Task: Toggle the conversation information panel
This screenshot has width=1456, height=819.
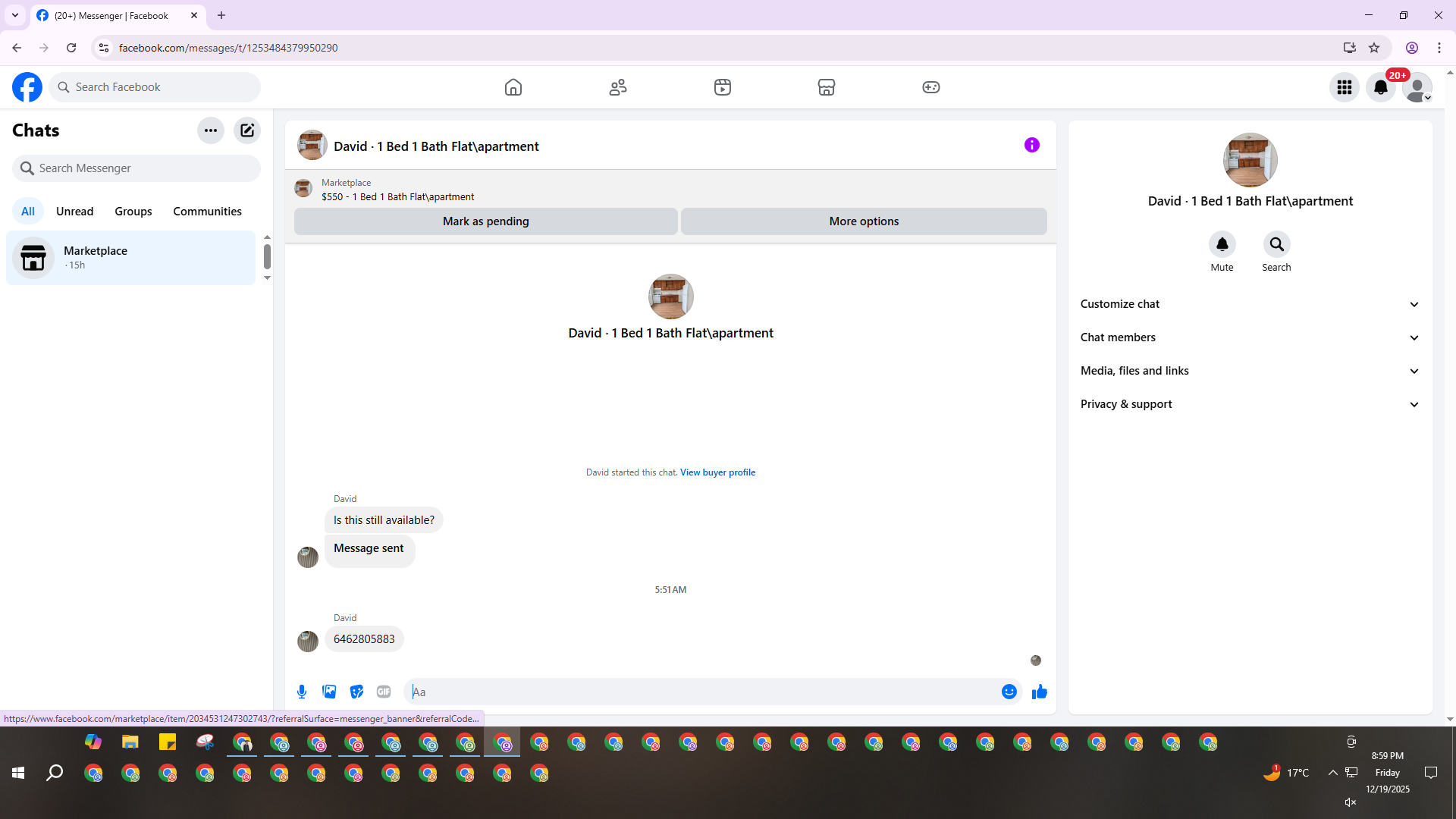Action: point(1031,145)
